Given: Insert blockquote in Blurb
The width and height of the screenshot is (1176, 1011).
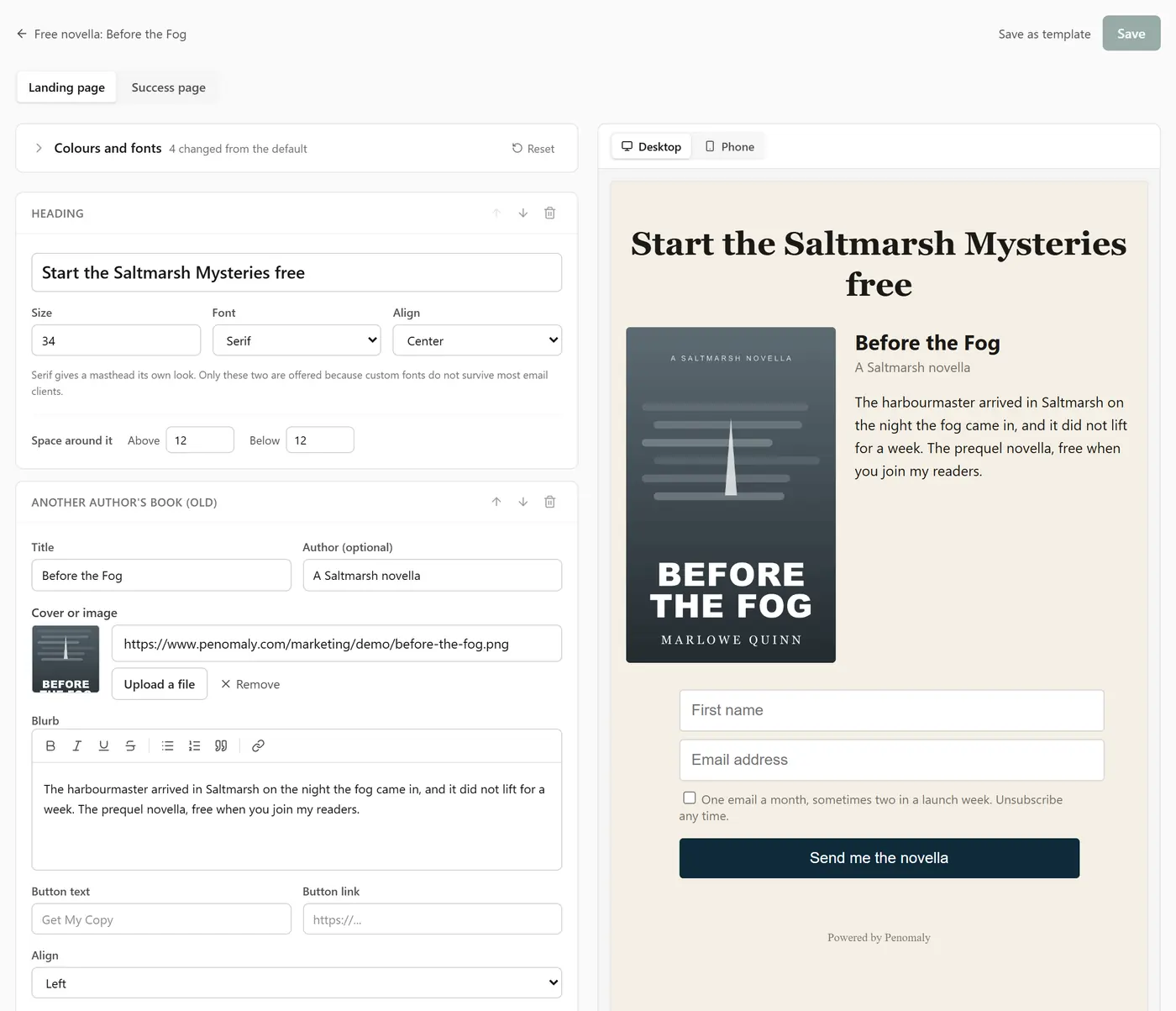Looking at the screenshot, I should click(221, 745).
